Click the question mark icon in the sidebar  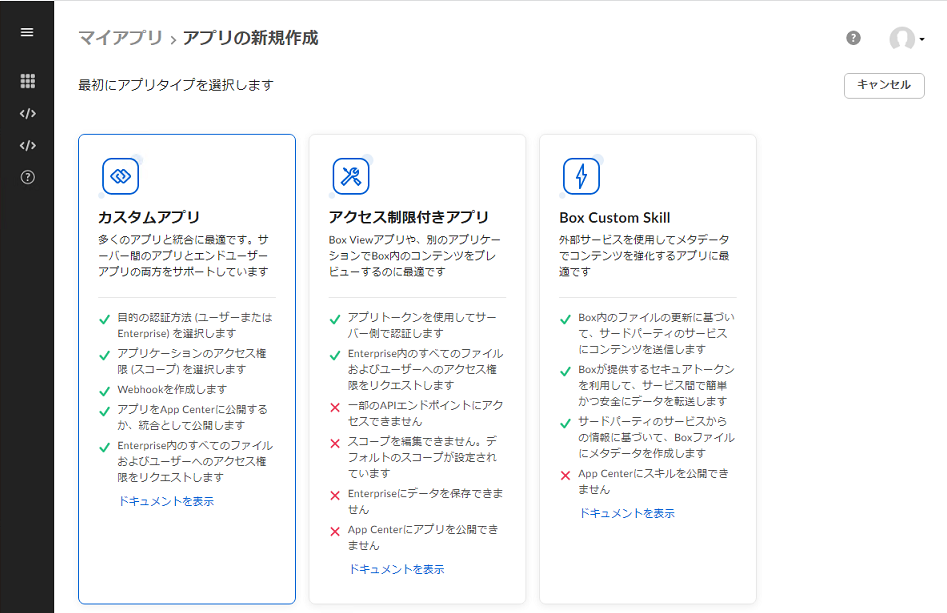[27, 178]
